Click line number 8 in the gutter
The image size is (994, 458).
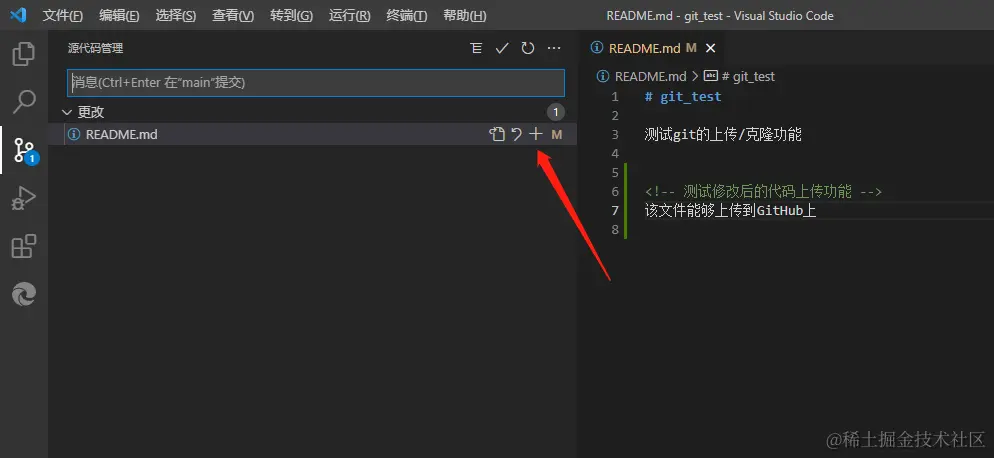614,230
